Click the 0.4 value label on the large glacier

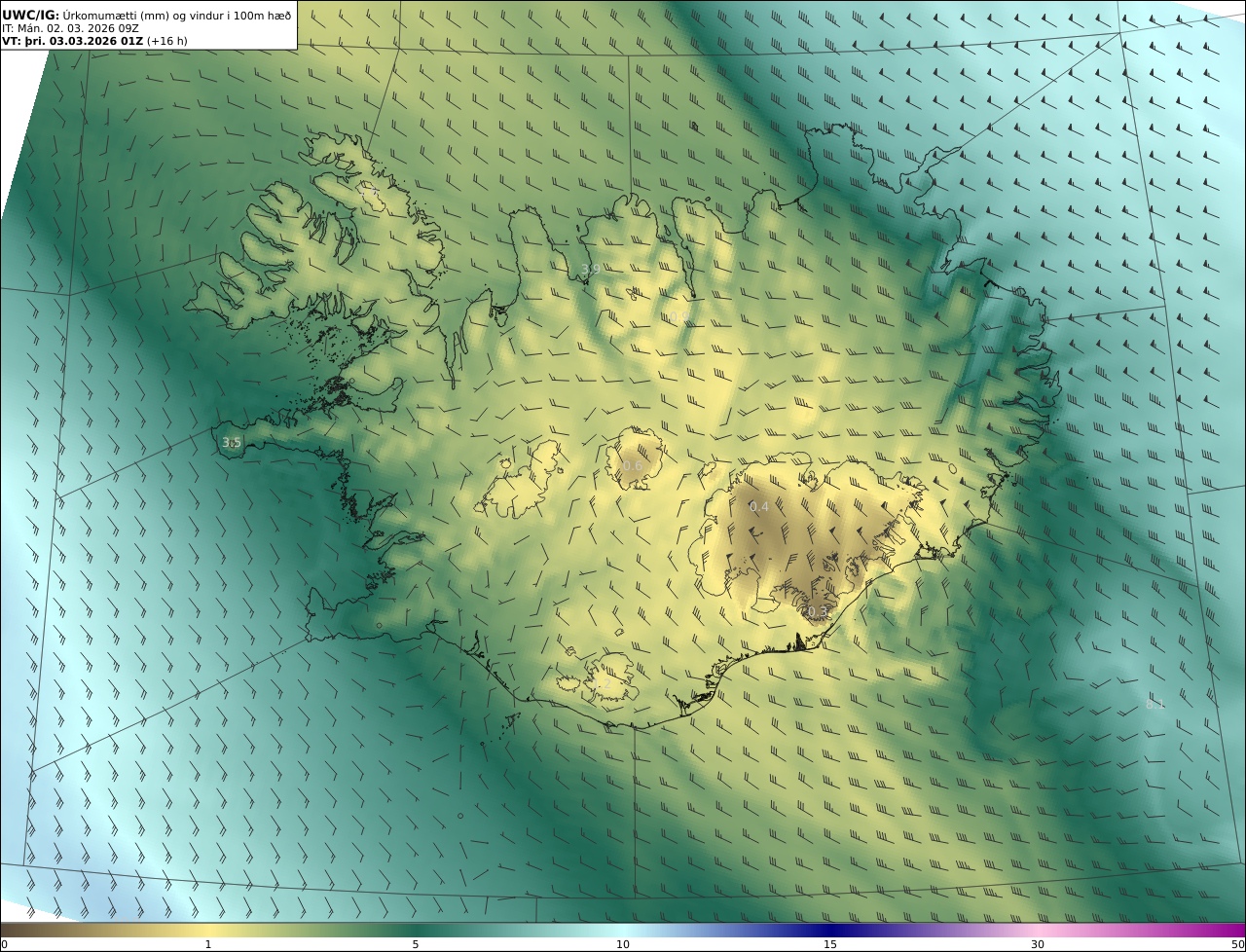[759, 506]
